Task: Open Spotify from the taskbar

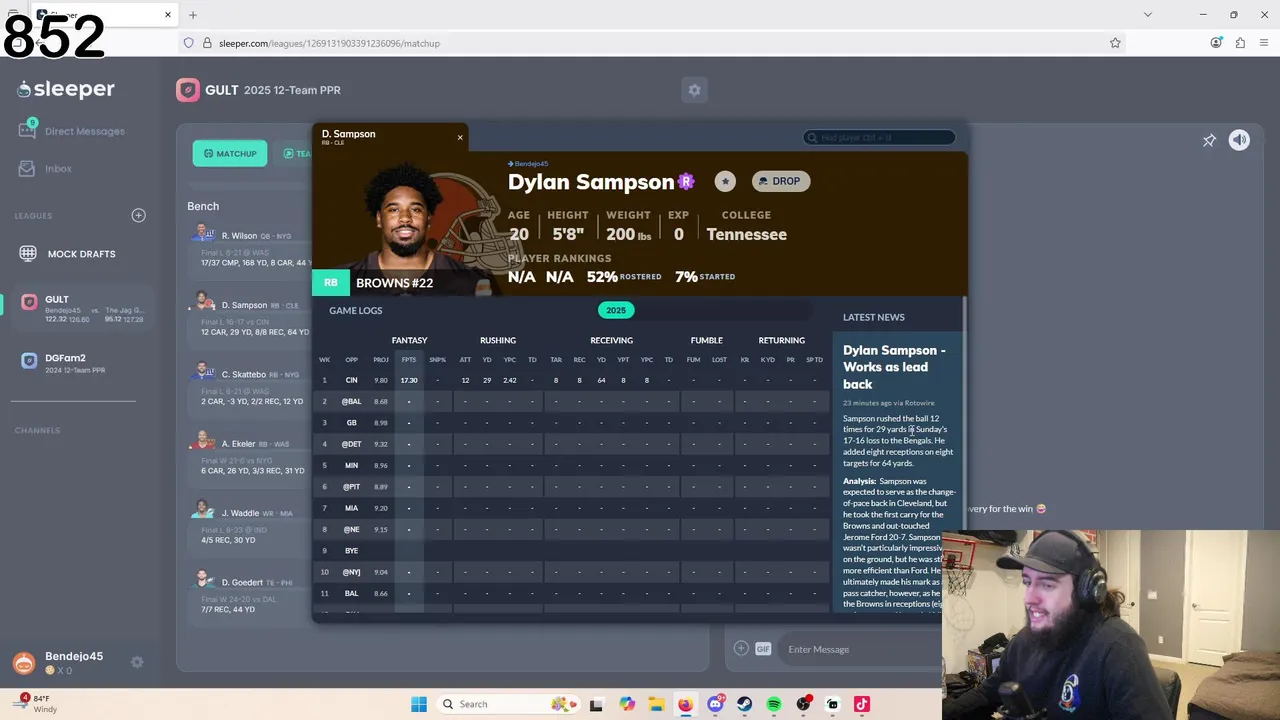Action: coord(774,704)
